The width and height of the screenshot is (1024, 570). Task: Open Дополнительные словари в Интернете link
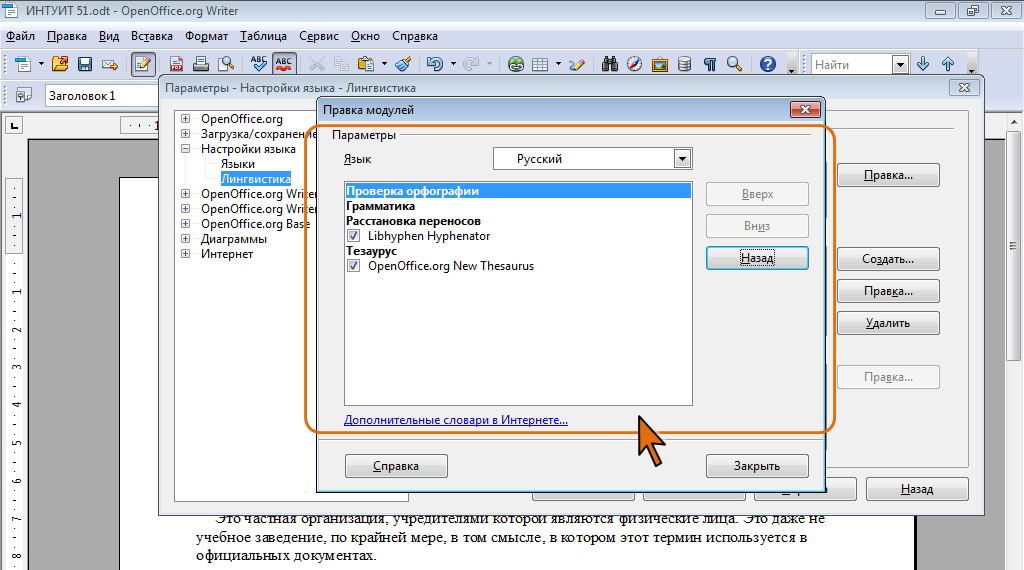click(x=456, y=421)
